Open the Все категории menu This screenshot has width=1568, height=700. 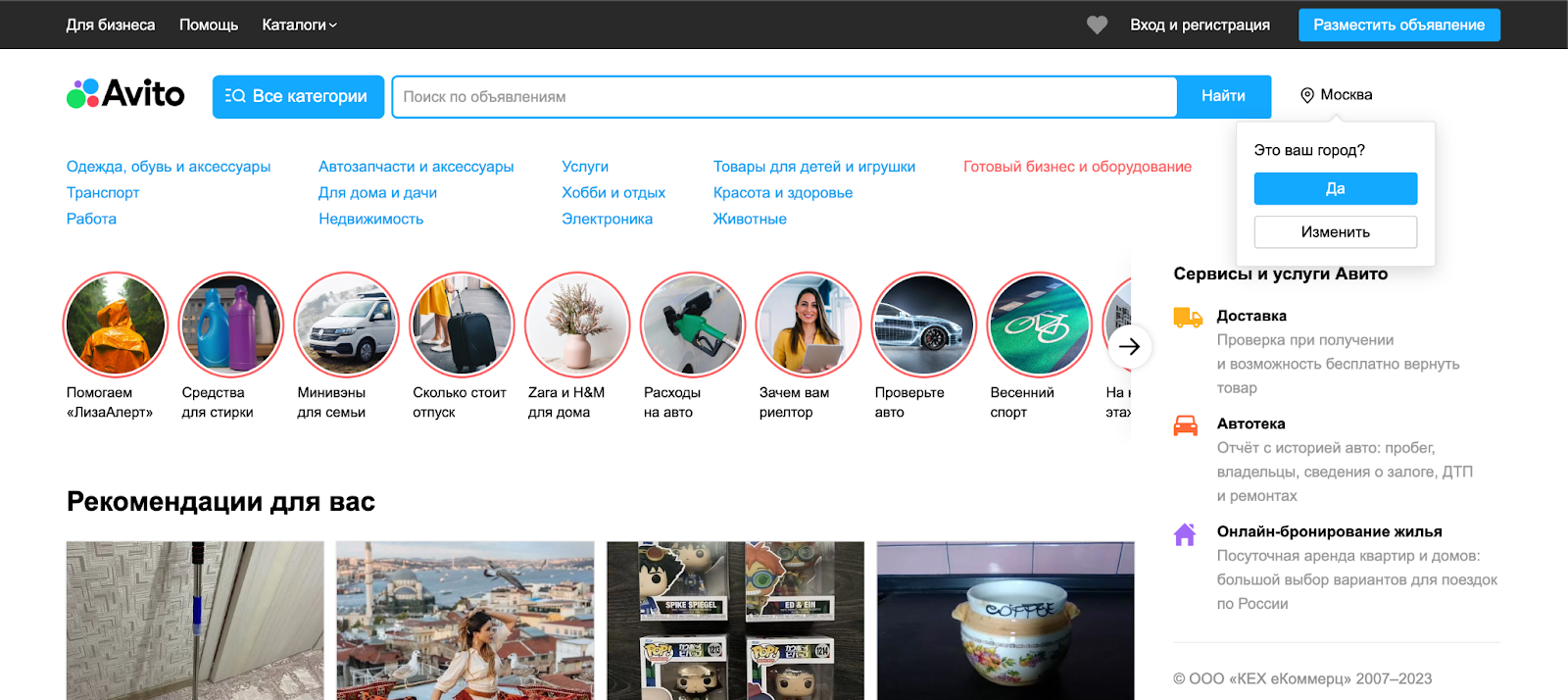(298, 96)
